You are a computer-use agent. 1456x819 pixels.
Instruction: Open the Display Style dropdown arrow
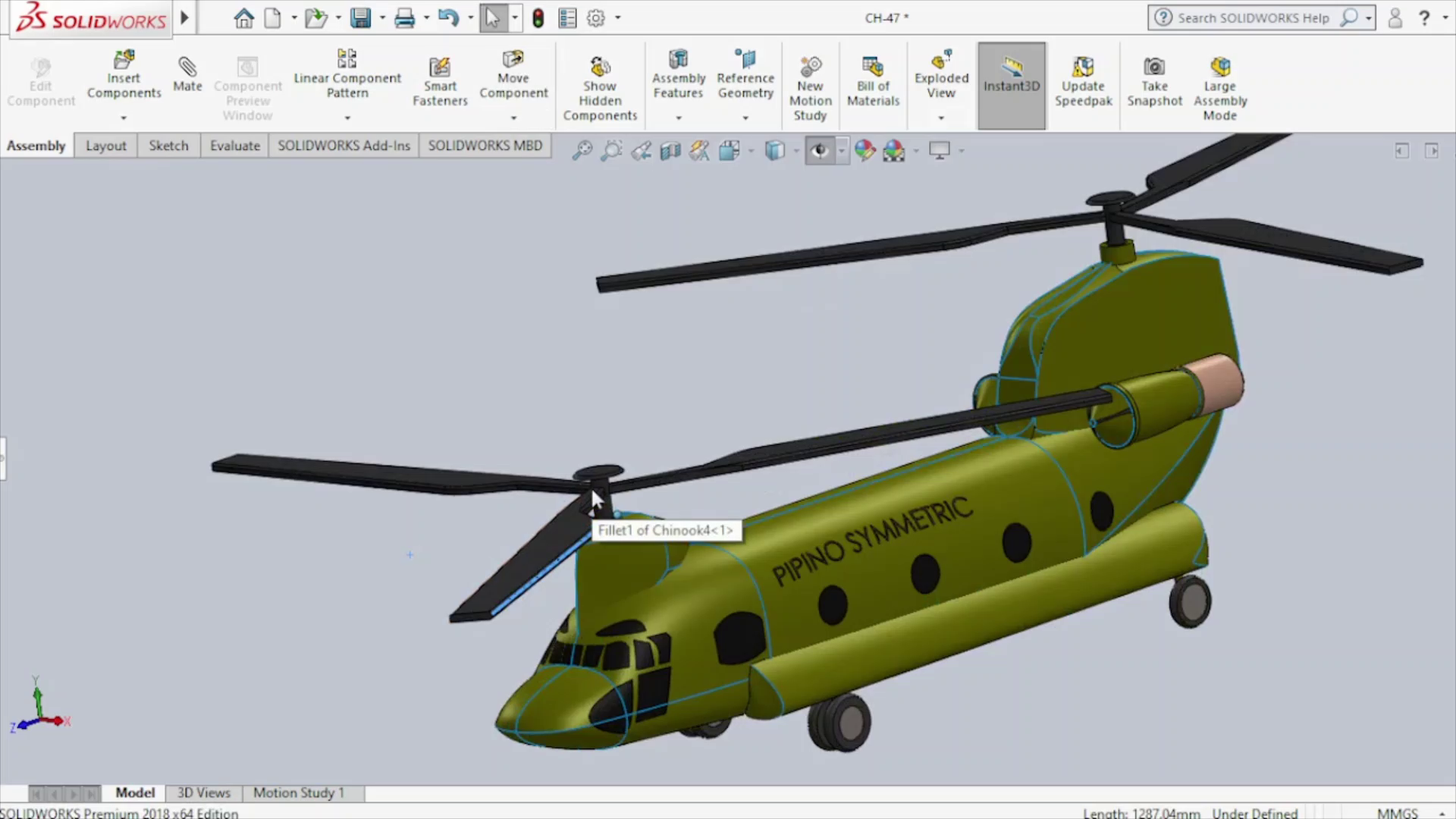pyautogui.click(x=795, y=150)
